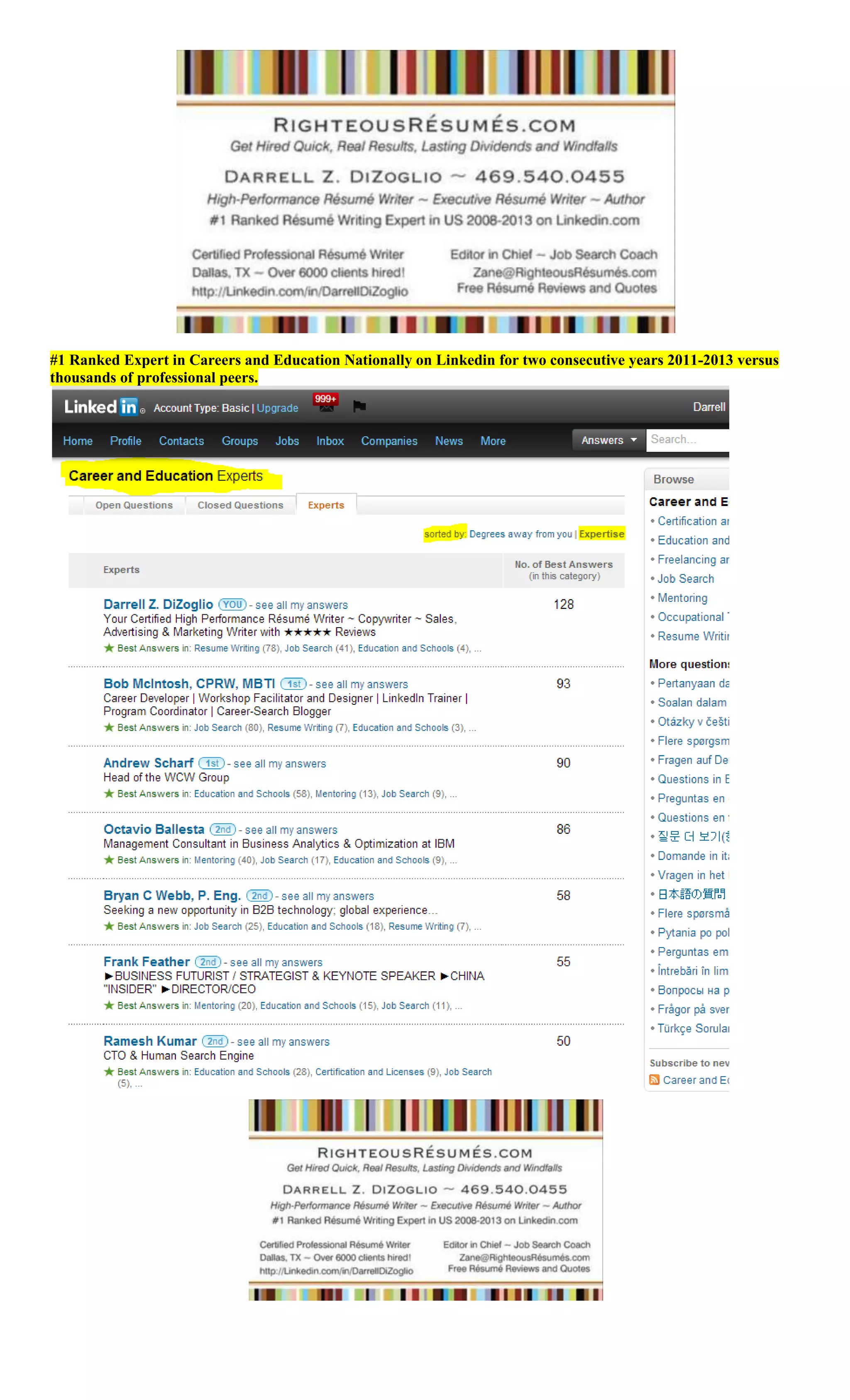Click the 2nd badge next to Bryan C Webb
The height and width of the screenshot is (1400, 850).
pyautogui.click(x=259, y=895)
